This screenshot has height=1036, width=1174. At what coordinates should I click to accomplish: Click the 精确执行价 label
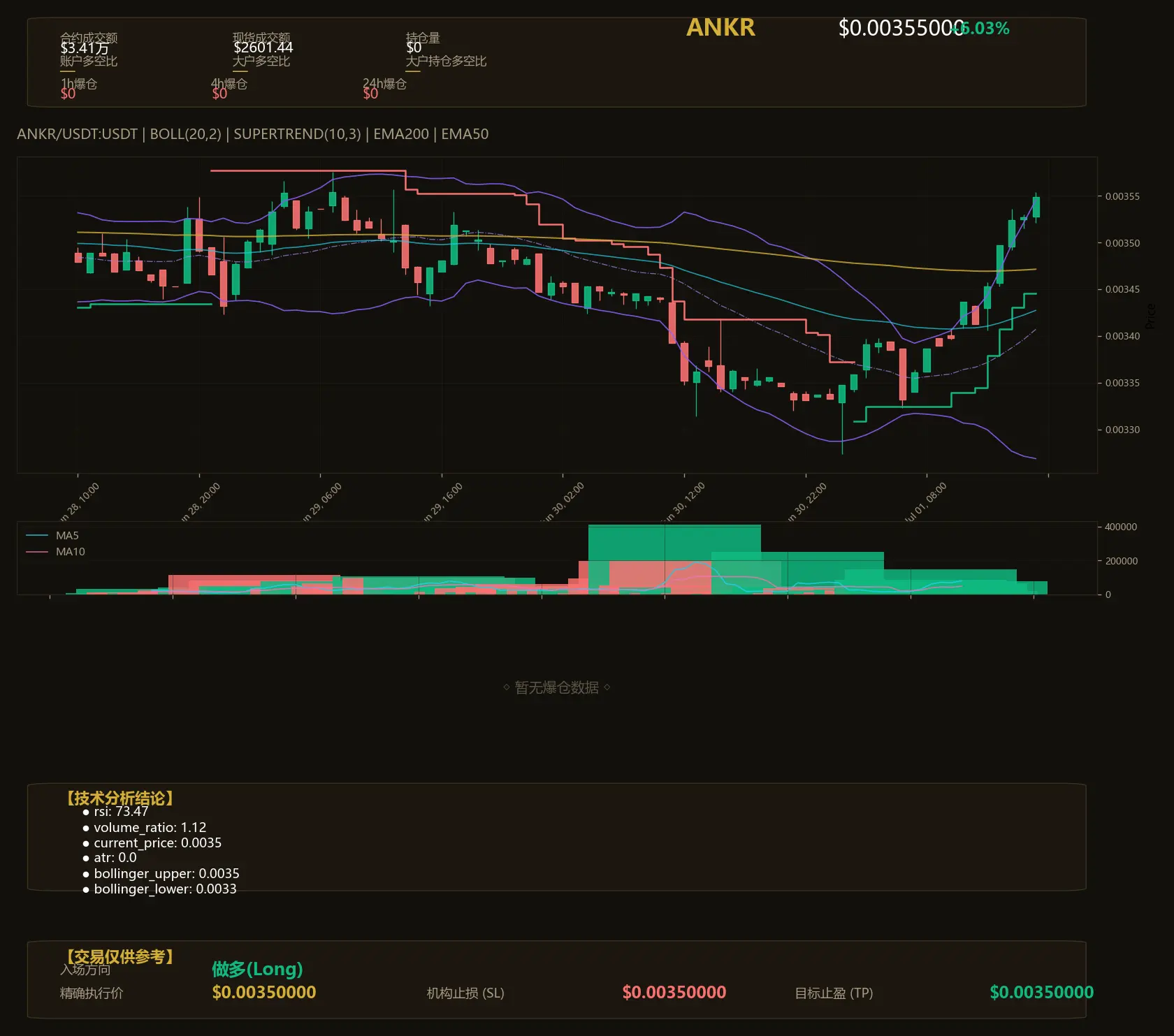coord(92,993)
